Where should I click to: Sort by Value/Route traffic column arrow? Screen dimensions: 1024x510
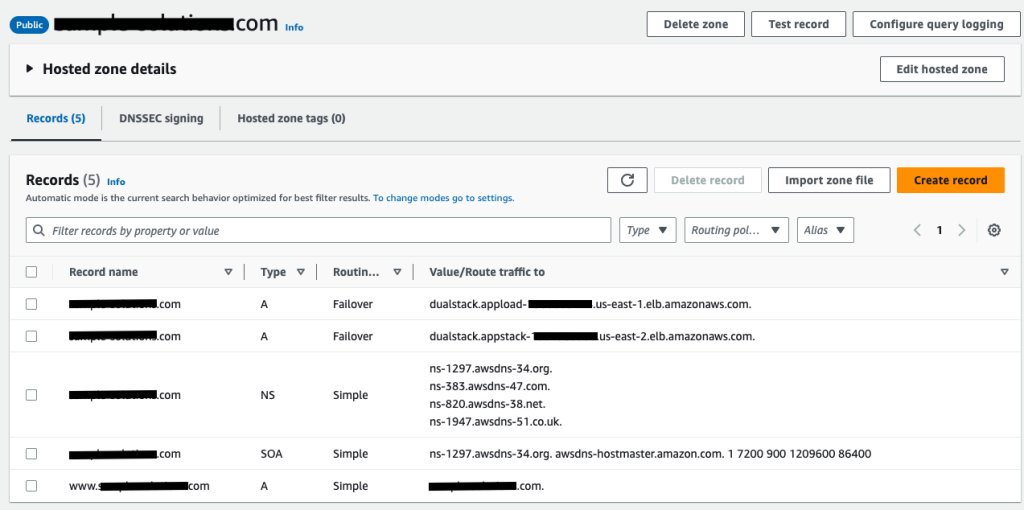(1004, 272)
